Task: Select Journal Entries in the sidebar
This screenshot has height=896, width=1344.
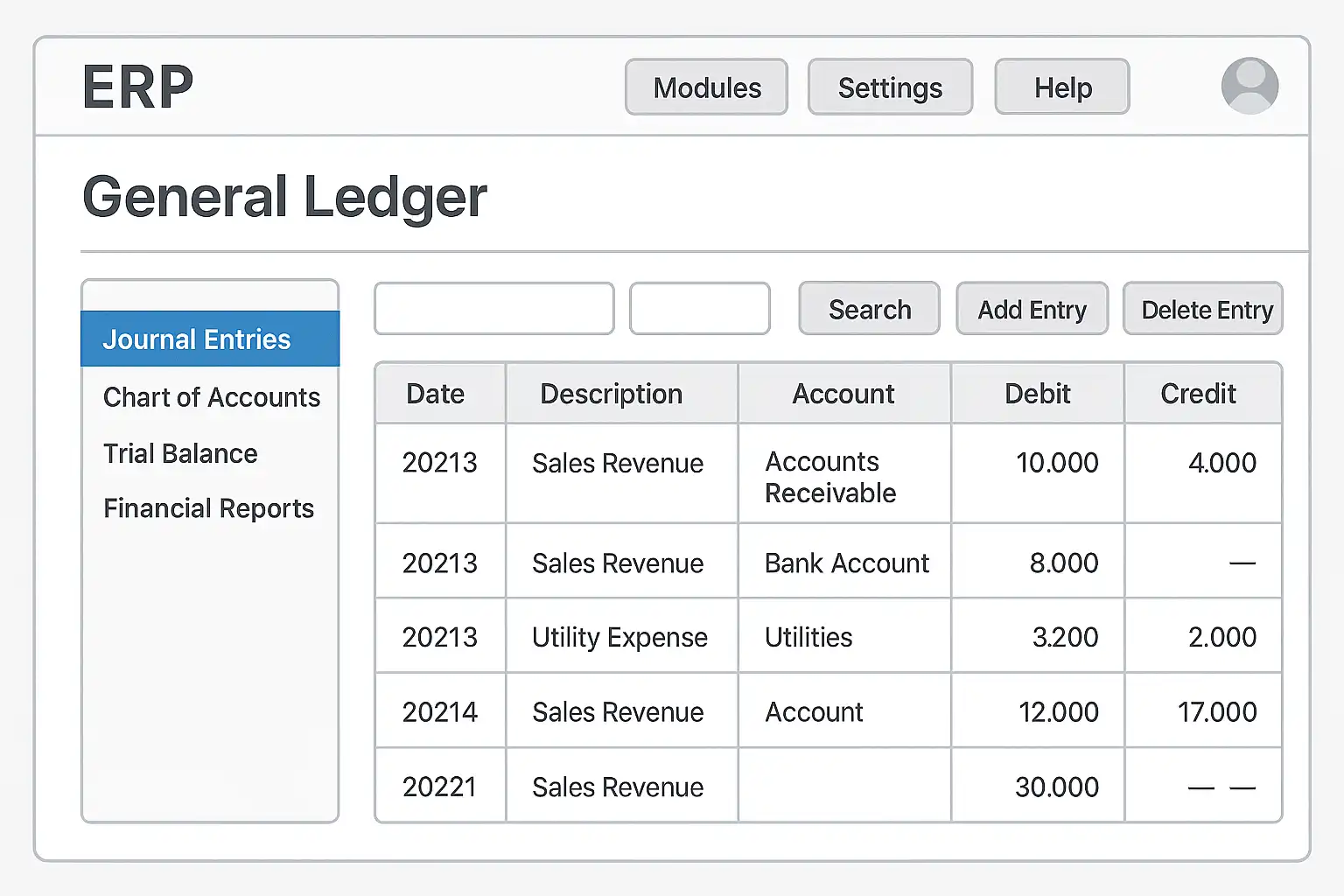Action: [210, 339]
